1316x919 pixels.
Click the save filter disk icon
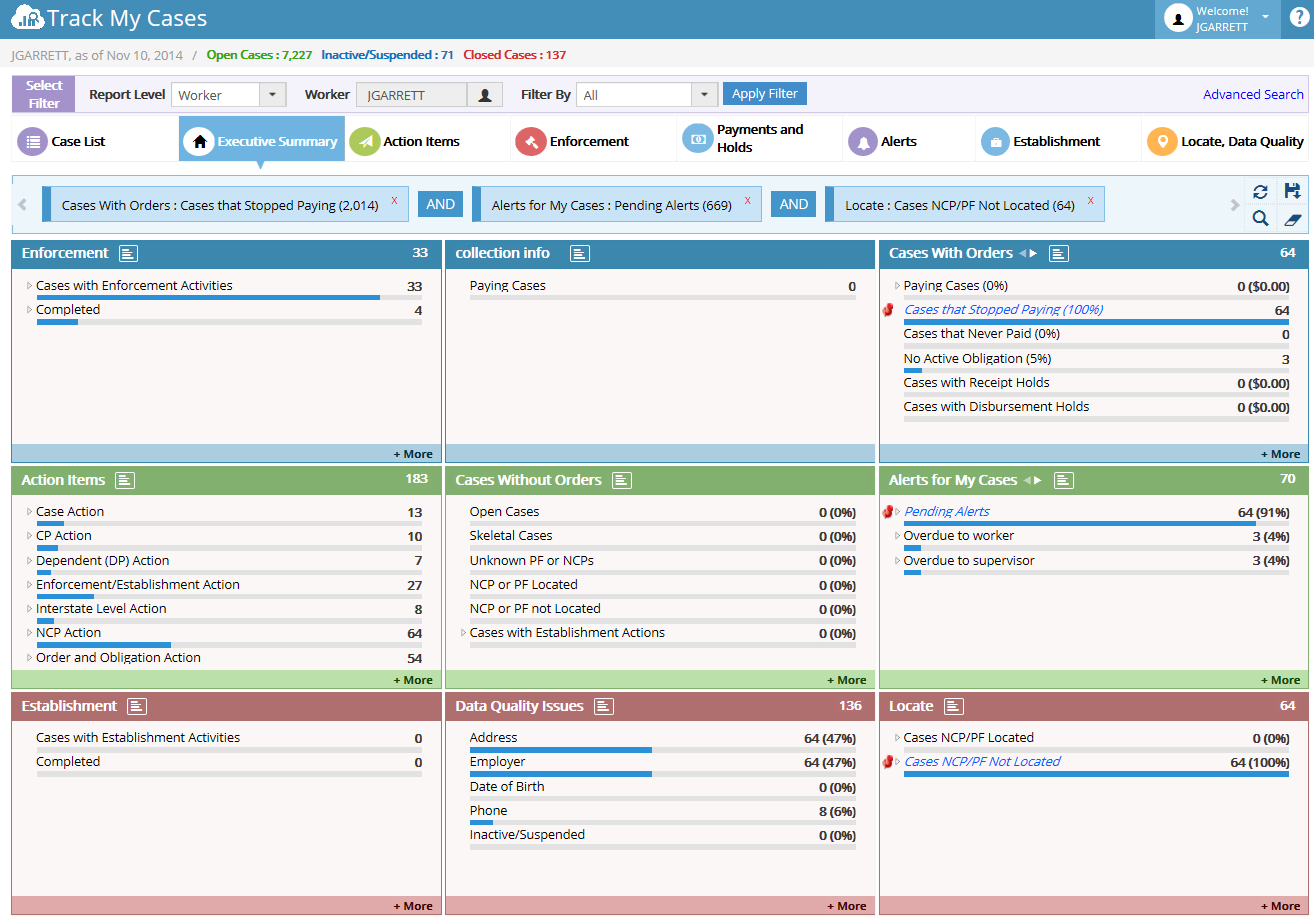[1292, 191]
